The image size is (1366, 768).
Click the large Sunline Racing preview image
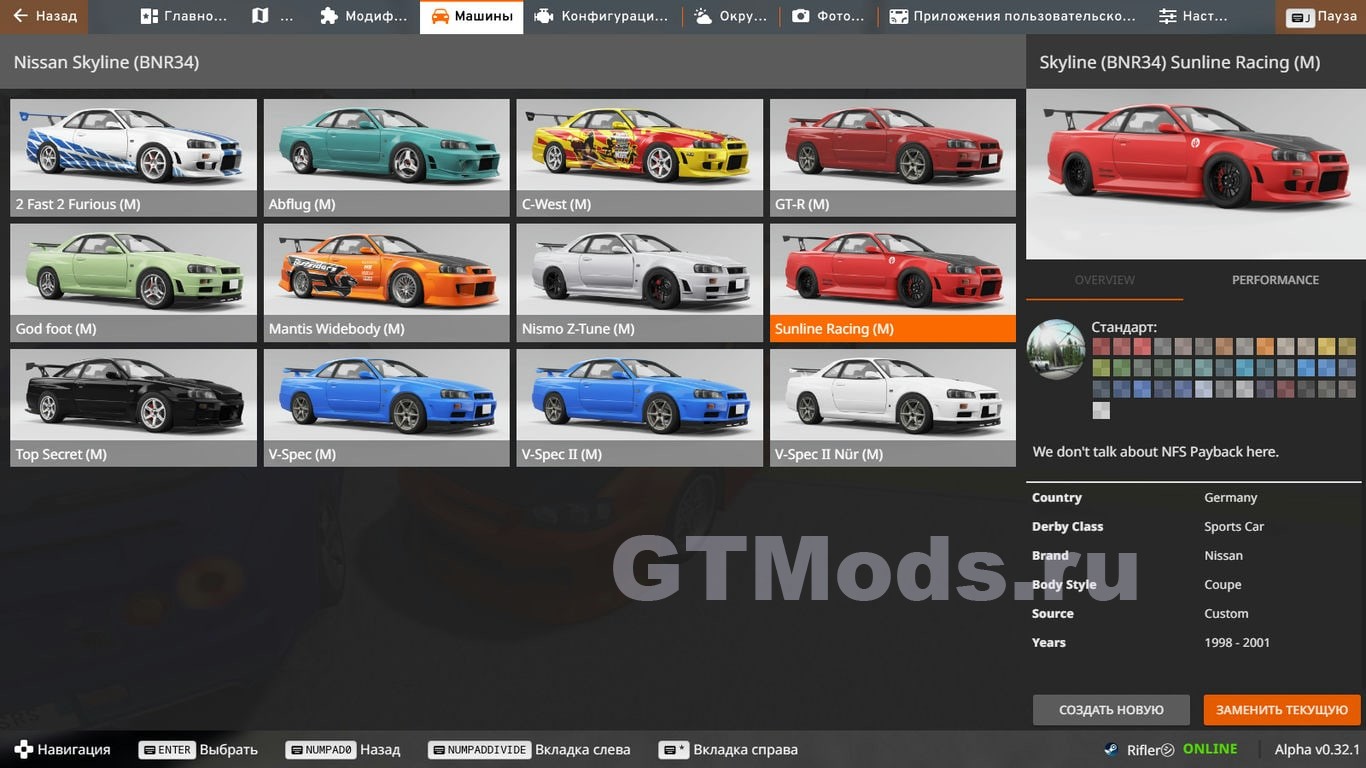pyautogui.click(x=1194, y=174)
